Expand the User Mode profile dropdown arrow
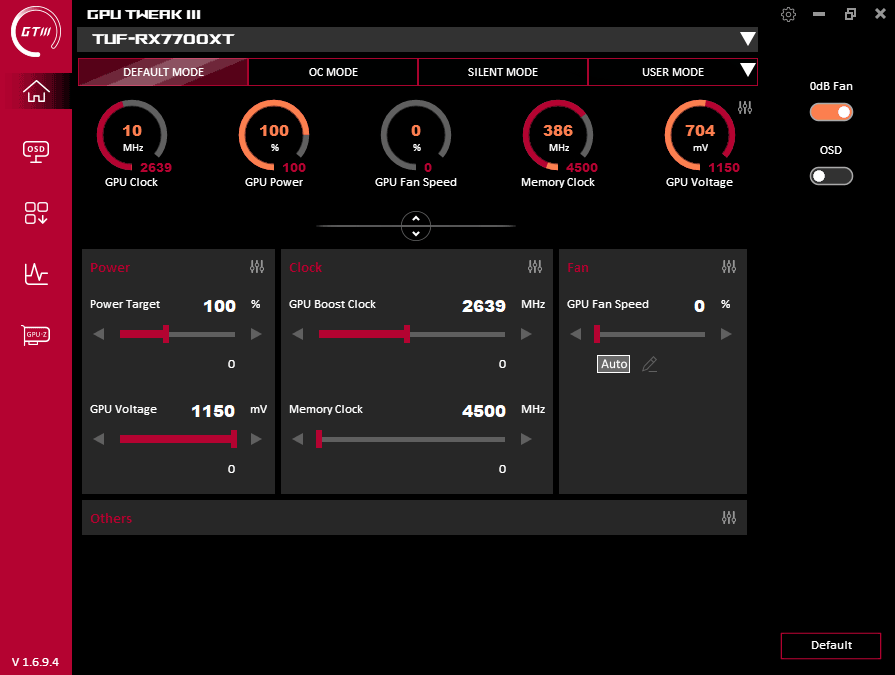 (748, 70)
